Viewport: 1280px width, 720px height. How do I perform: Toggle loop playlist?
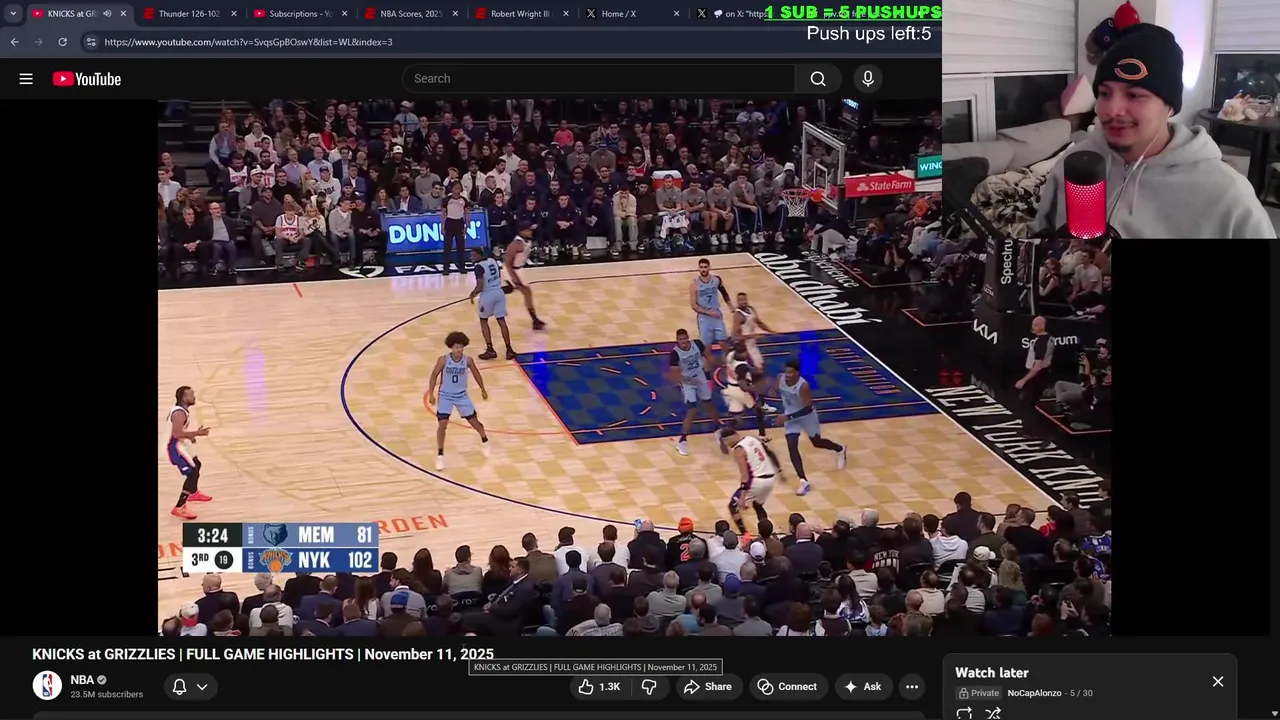[x=964, y=713]
